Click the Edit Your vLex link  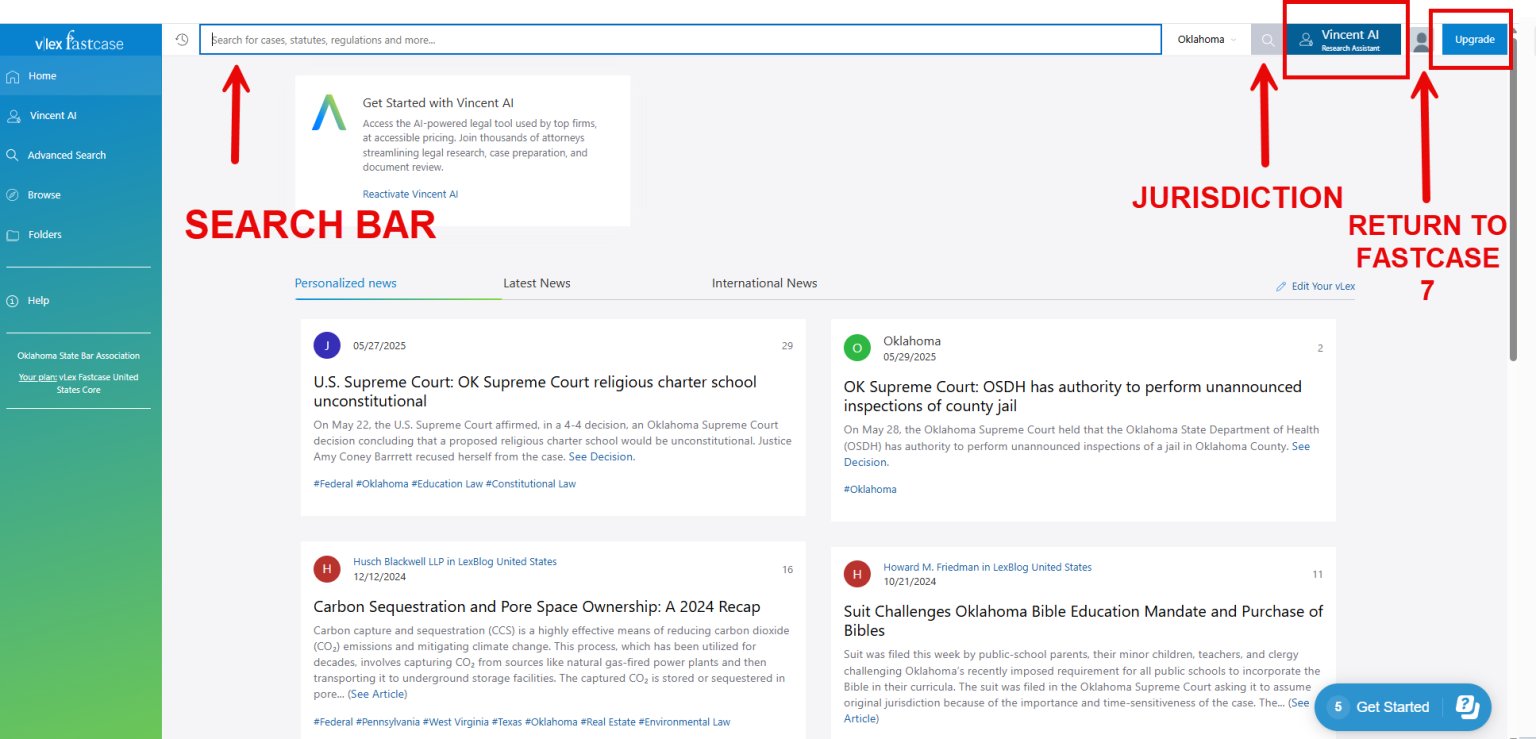click(x=1323, y=286)
